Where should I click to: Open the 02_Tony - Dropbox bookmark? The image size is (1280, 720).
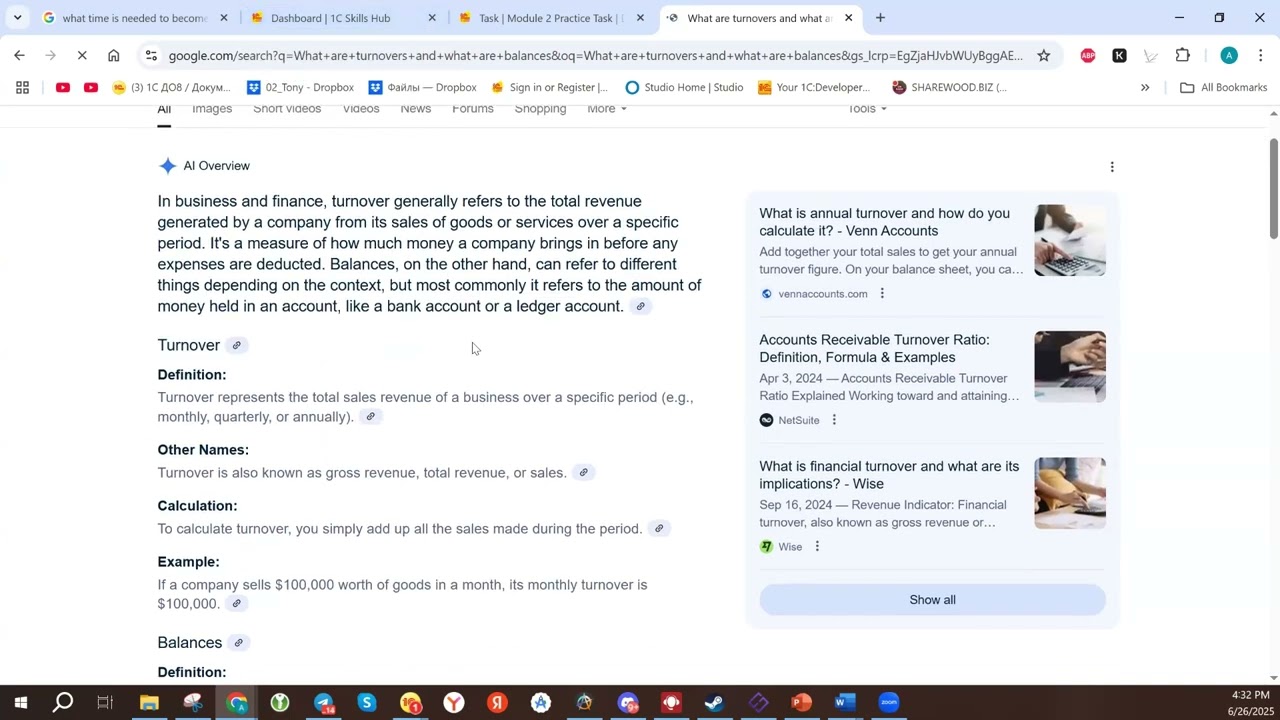point(300,87)
